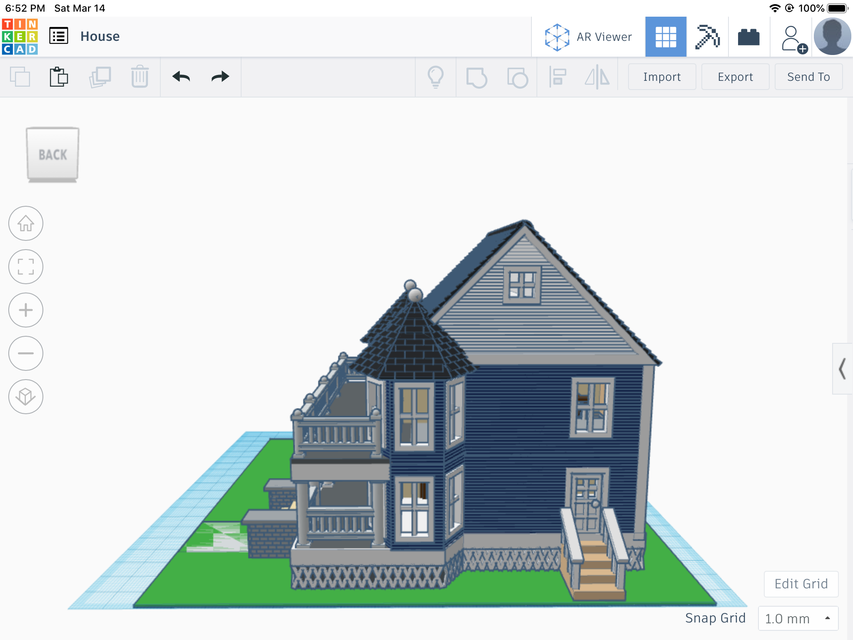Click the Home view icon
Image resolution: width=853 pixels, height=640 pixels.
(x=25, y=223)
